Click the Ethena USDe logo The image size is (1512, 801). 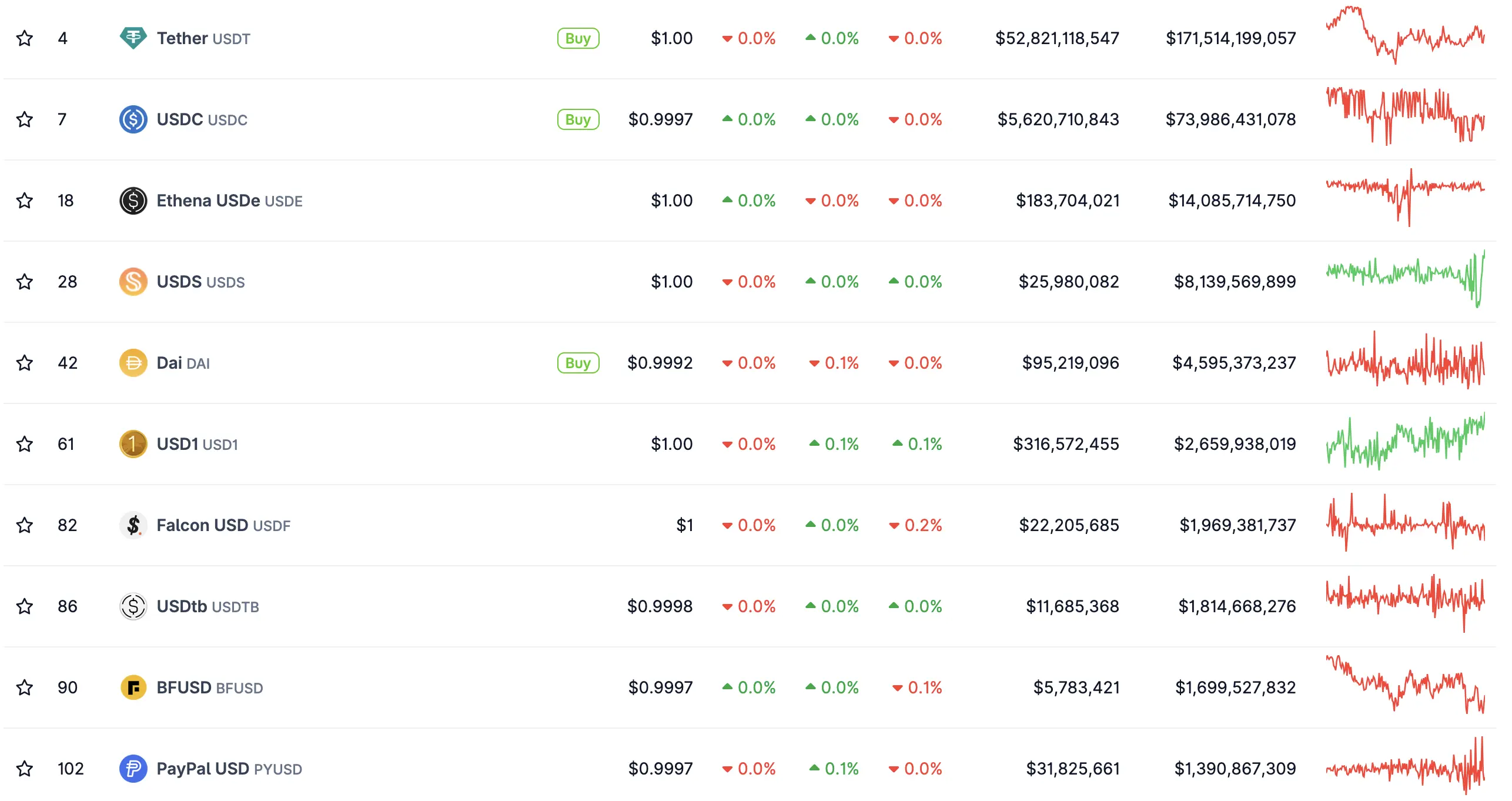coord(134,200)
